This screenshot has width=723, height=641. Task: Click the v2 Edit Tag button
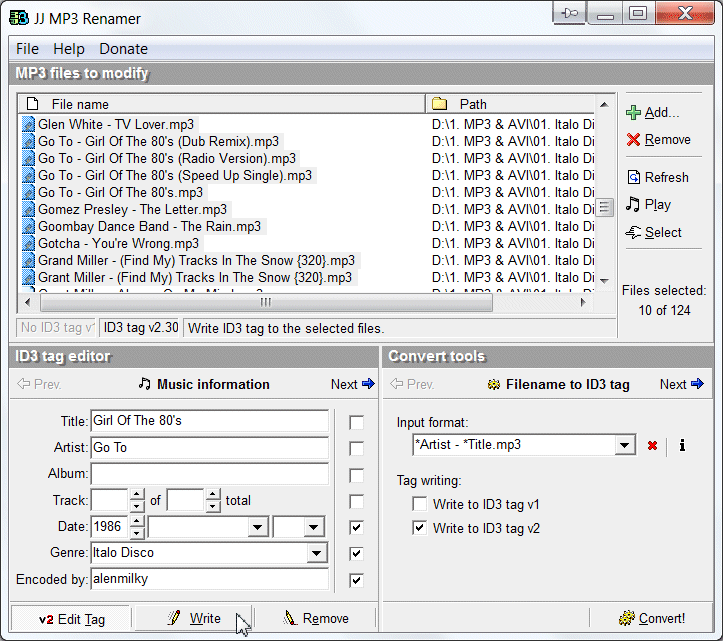coord(71,619)
